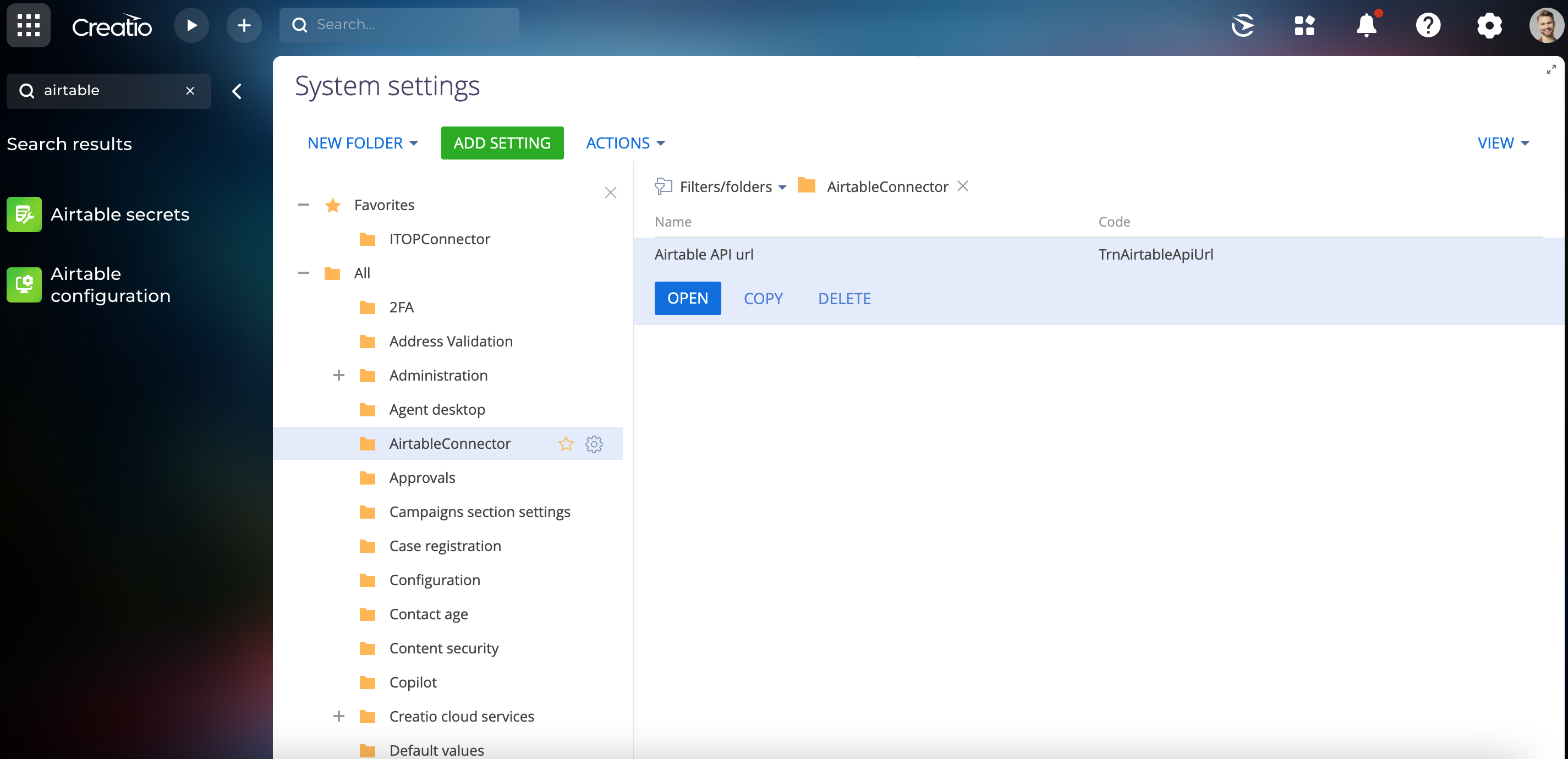This screenshot has height=759, width=1568.
Task: Open the NEW FOLDER dropdown
Action: 363,143
